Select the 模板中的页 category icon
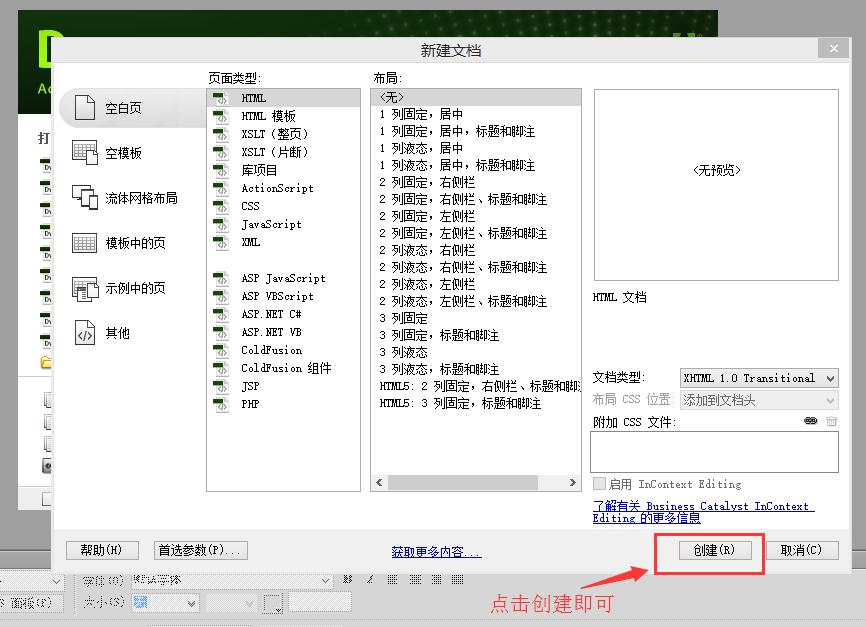Screen dimensions: 866x627 coord(84,242)
